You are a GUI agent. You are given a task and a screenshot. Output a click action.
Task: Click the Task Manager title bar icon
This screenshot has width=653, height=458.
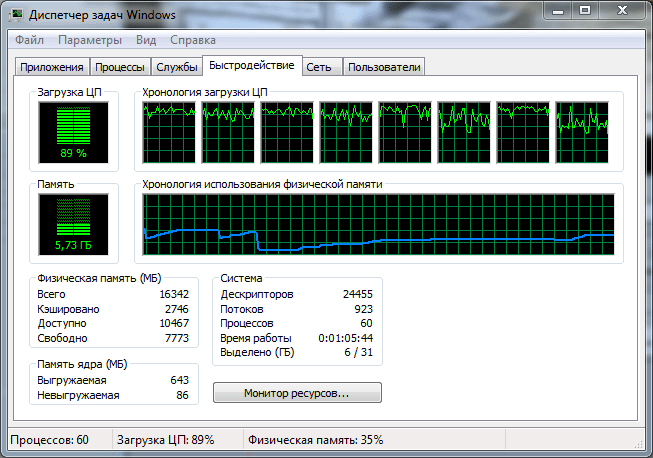pyautogui.click(x=17, y=15)
